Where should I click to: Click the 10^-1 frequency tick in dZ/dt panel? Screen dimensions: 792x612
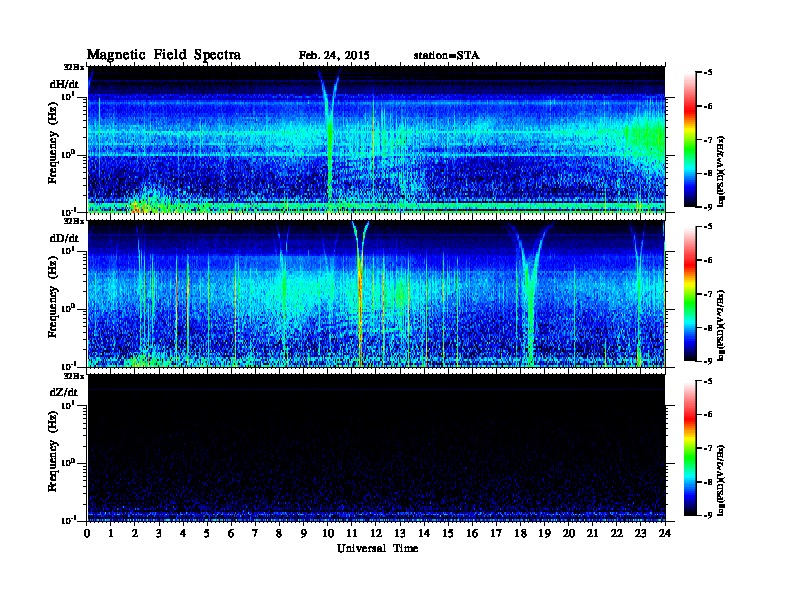coord(68,520)
